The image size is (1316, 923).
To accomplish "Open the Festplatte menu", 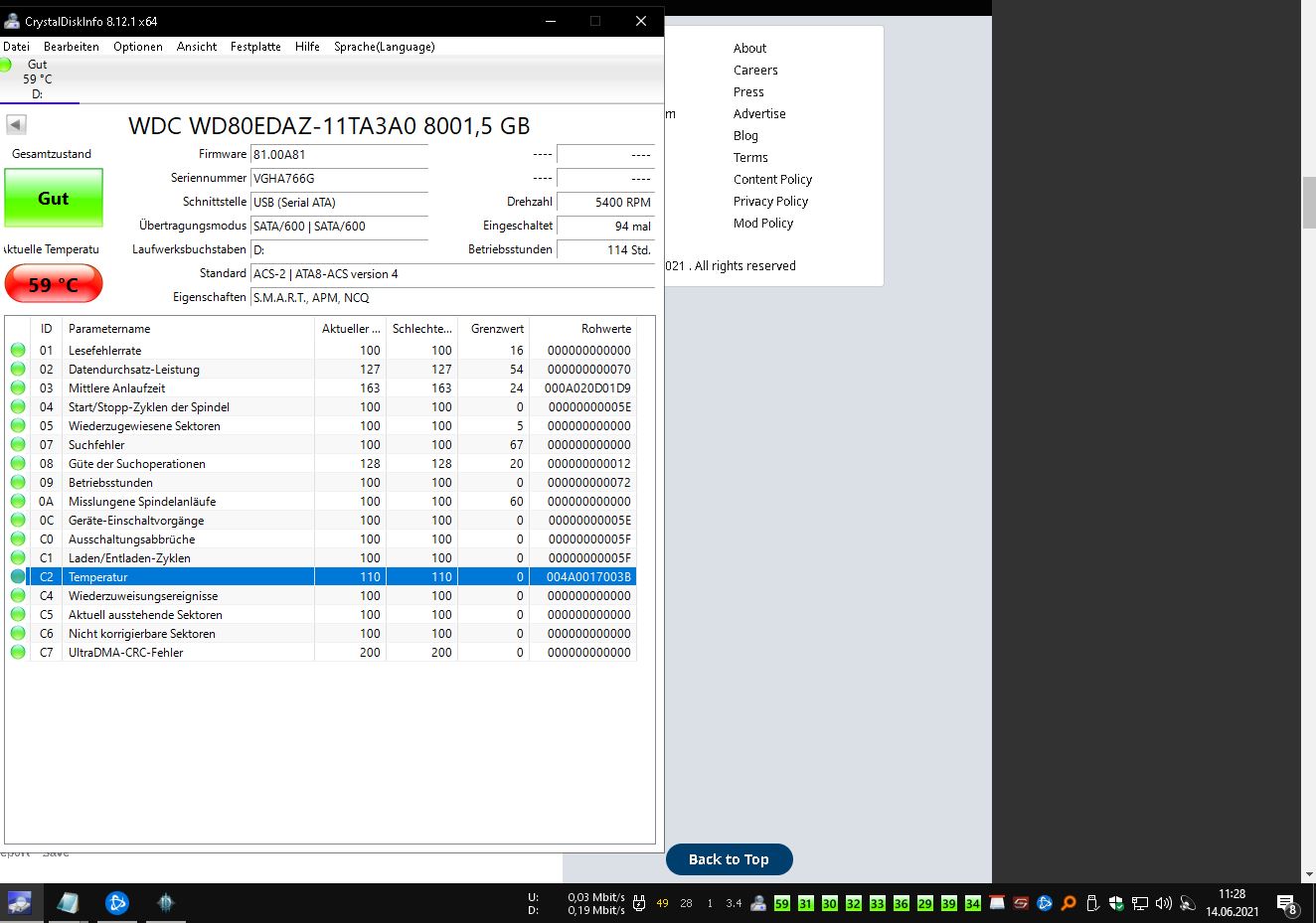I will (255, 47).
